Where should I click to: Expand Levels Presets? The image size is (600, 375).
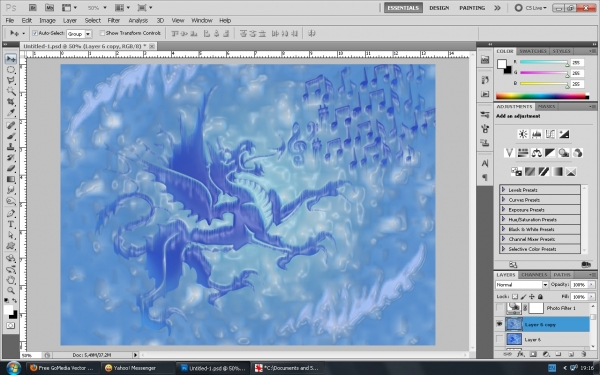coord(504,189)
